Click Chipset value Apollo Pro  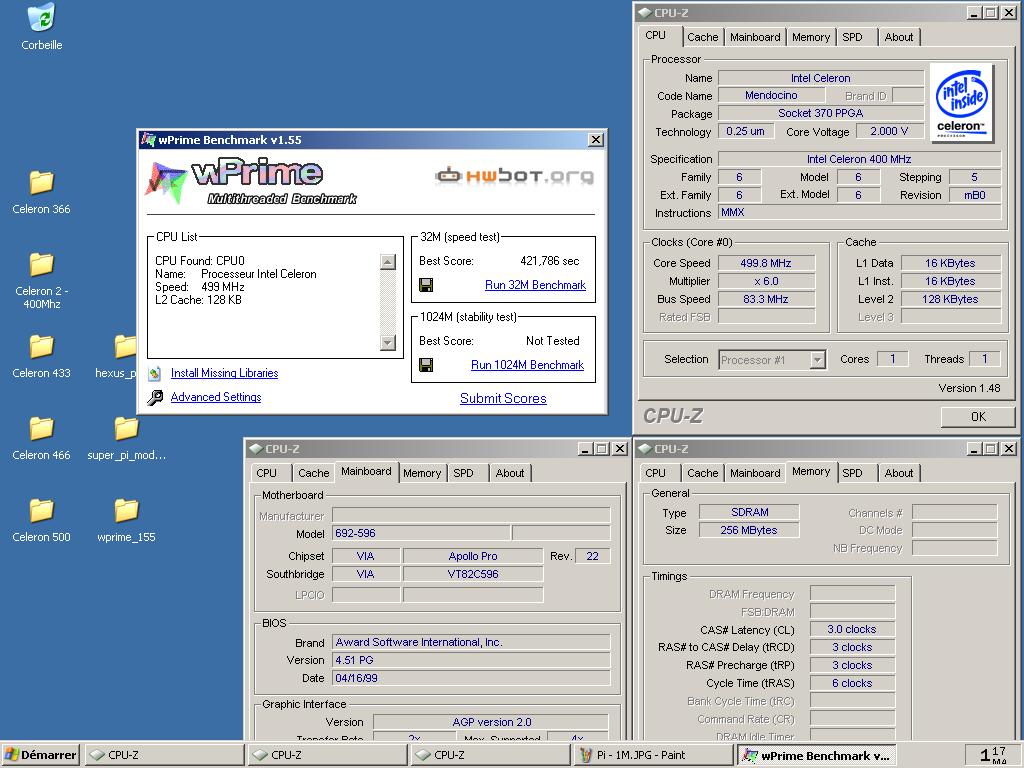pos(473,556)
